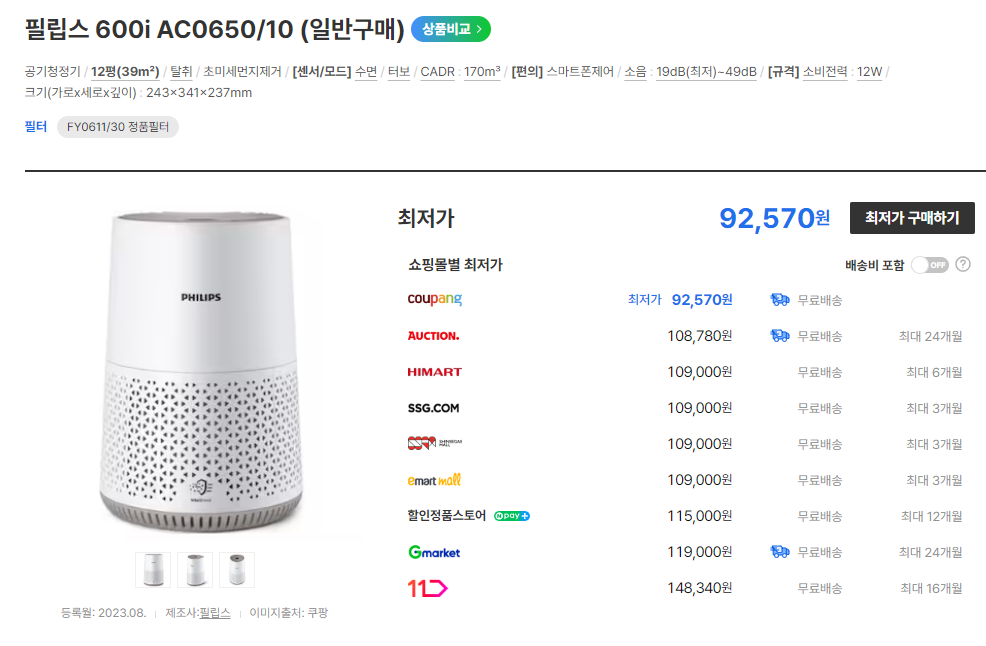
Task: Click the question mark help icon
Action: 963,265
